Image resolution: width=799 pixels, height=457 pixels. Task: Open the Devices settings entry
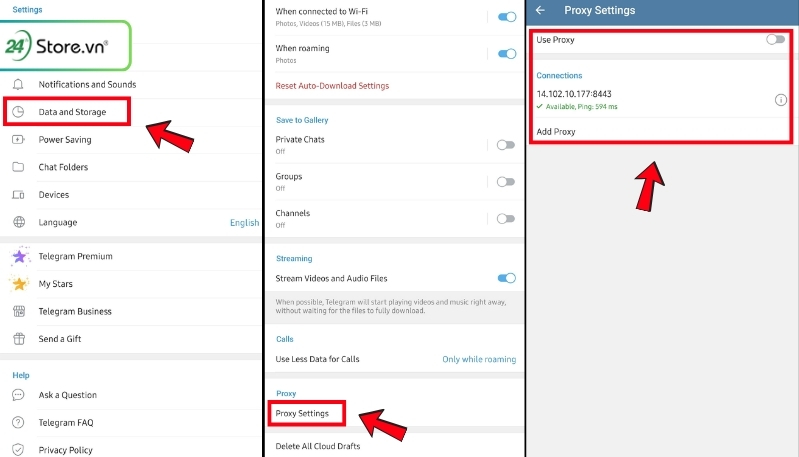click(x=131, y=195)
